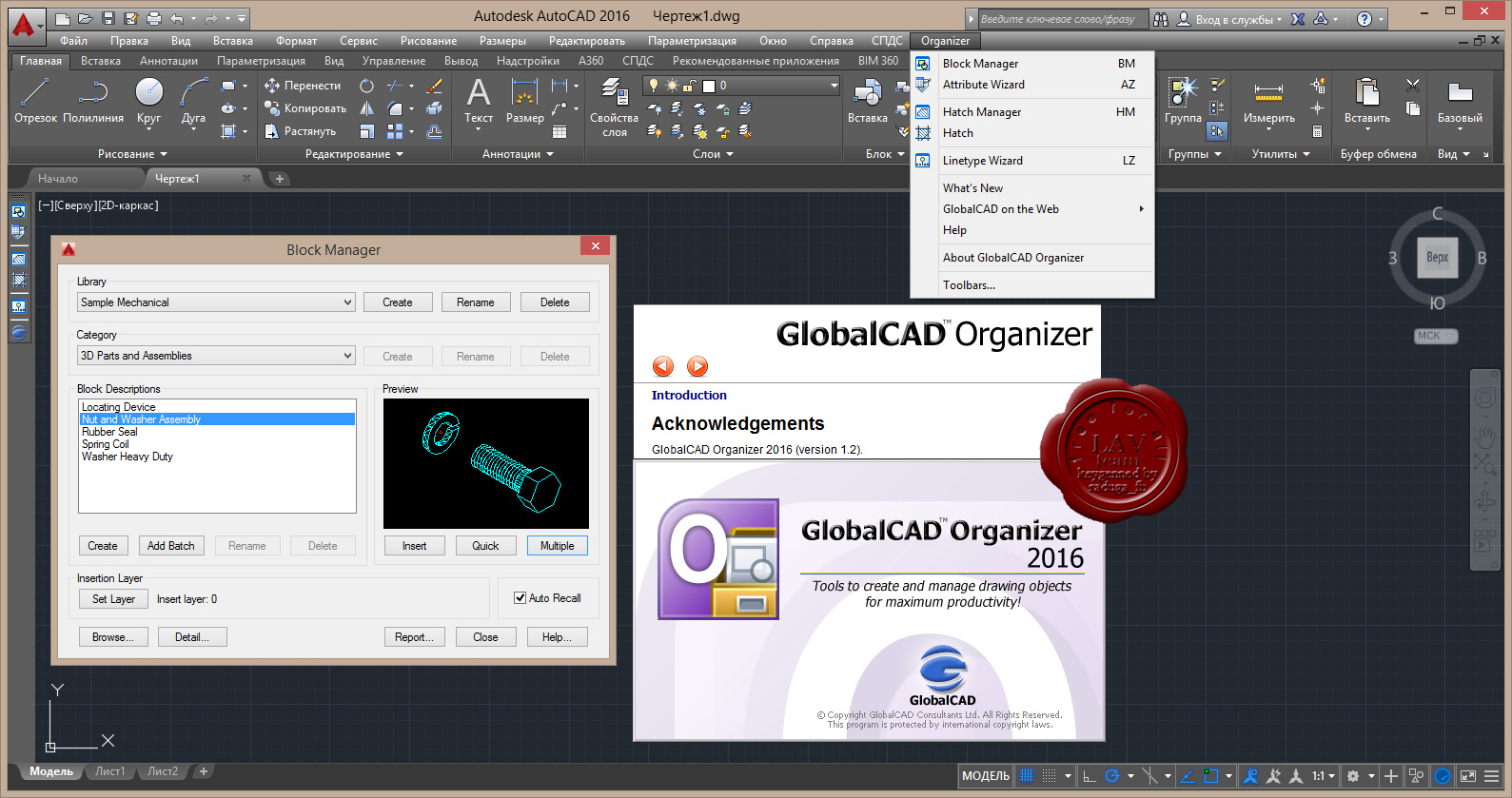Switch to the Аннотации ribbon tab
Image resolution: width=1512 pixels, height=798 pixels.
[168, 61]
